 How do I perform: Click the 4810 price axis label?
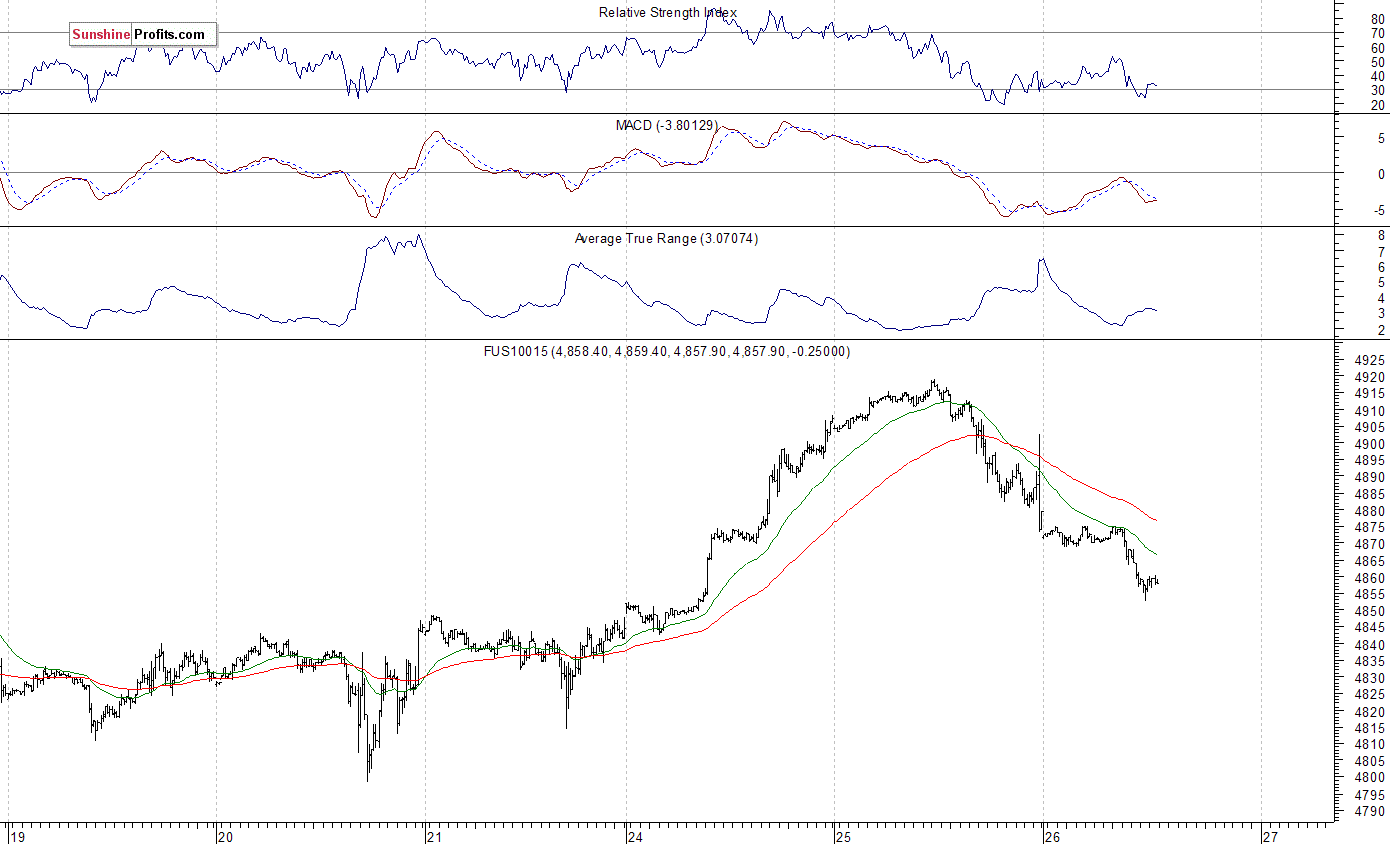point(1368,744)
